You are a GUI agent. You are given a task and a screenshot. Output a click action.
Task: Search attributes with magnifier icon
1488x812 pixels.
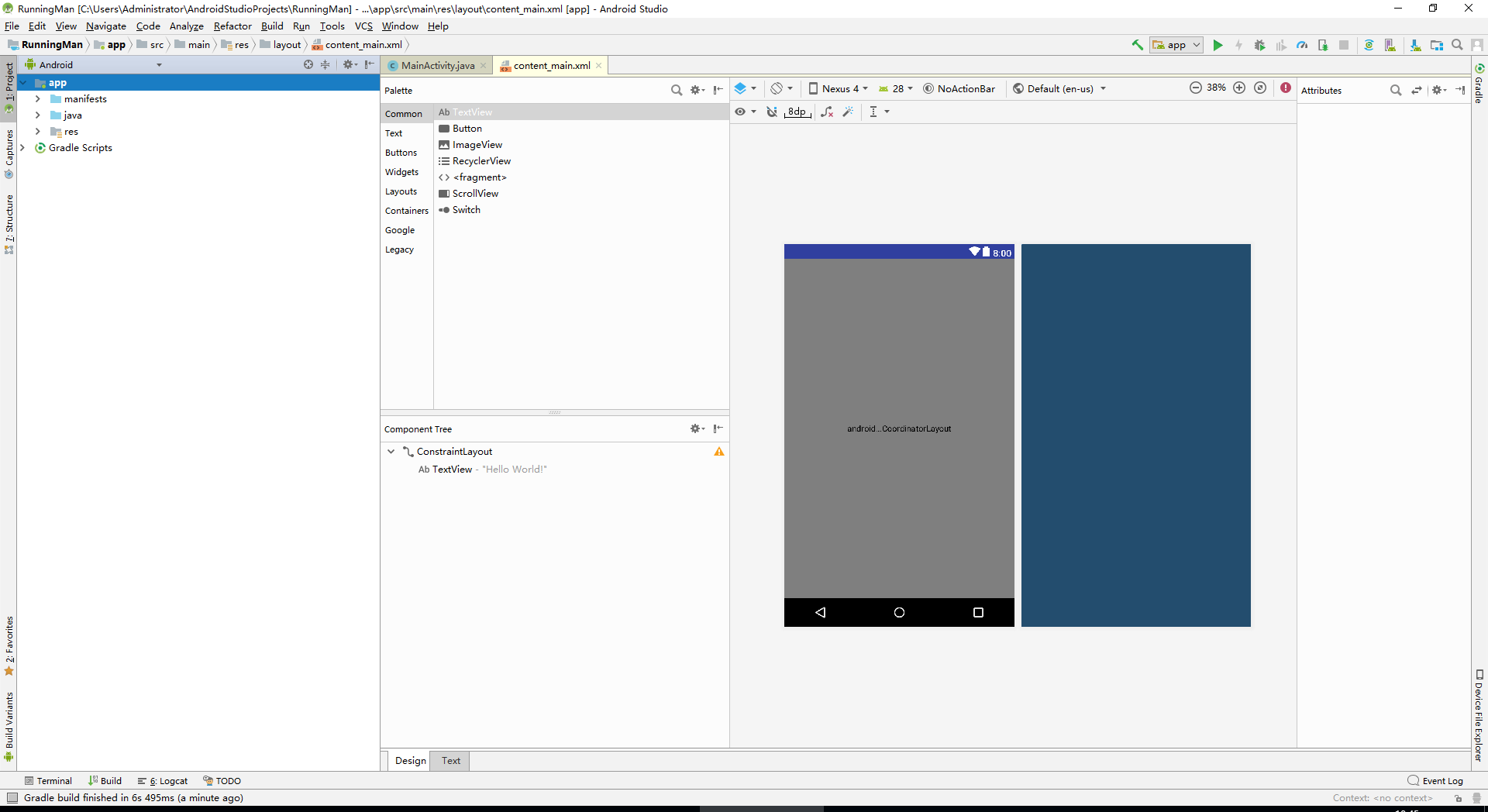pyautogui.click(x=1396, y=90)
